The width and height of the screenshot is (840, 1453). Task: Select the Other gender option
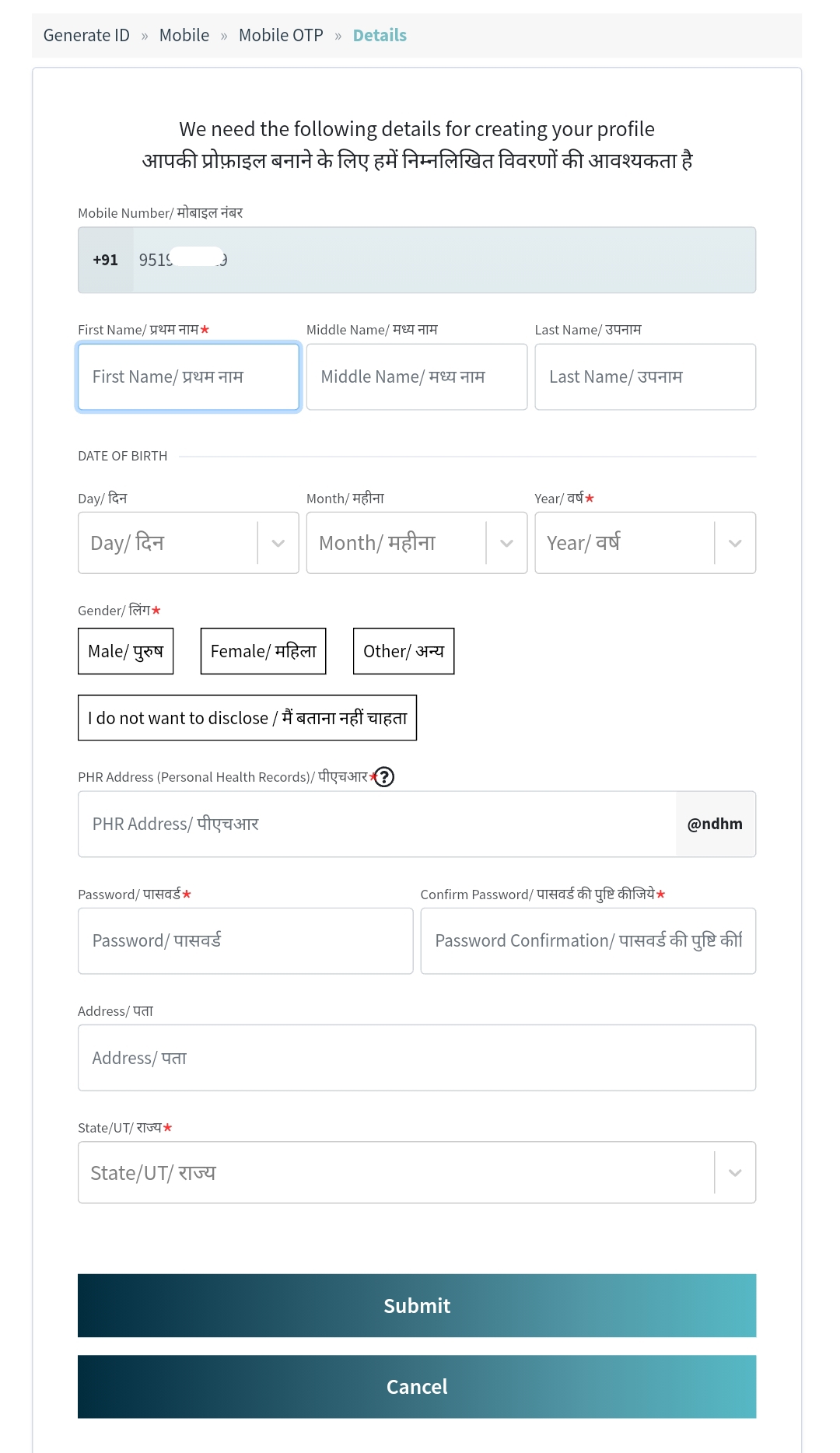click(404, 651)
